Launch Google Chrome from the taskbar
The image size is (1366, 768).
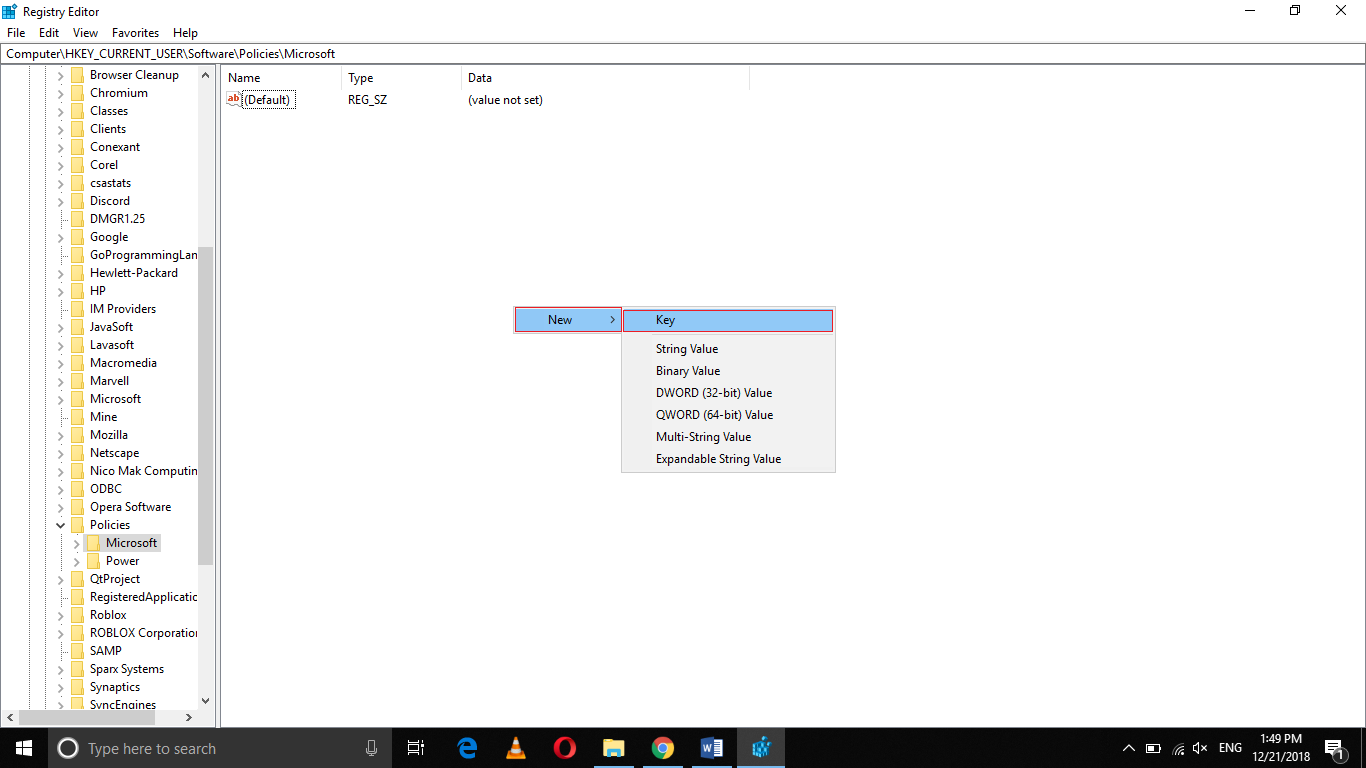point(663,748)
